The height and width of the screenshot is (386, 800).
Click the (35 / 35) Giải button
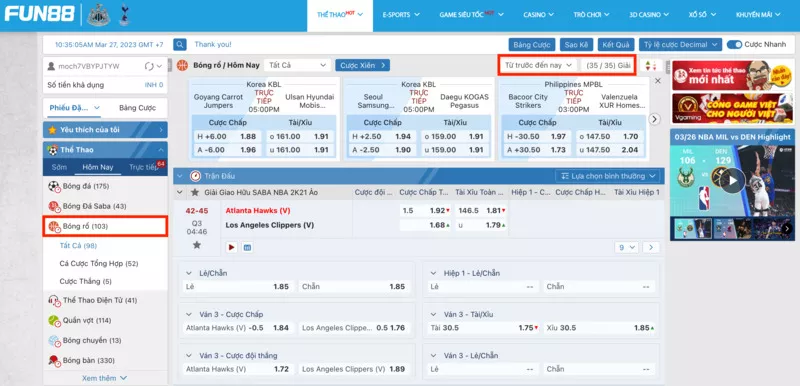pos(608,65)
